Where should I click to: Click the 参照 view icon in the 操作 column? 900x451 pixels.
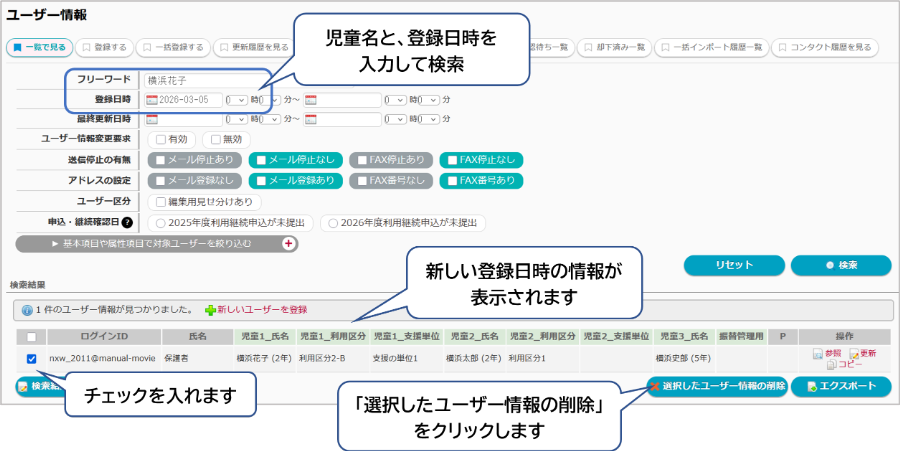click(817, 354)
